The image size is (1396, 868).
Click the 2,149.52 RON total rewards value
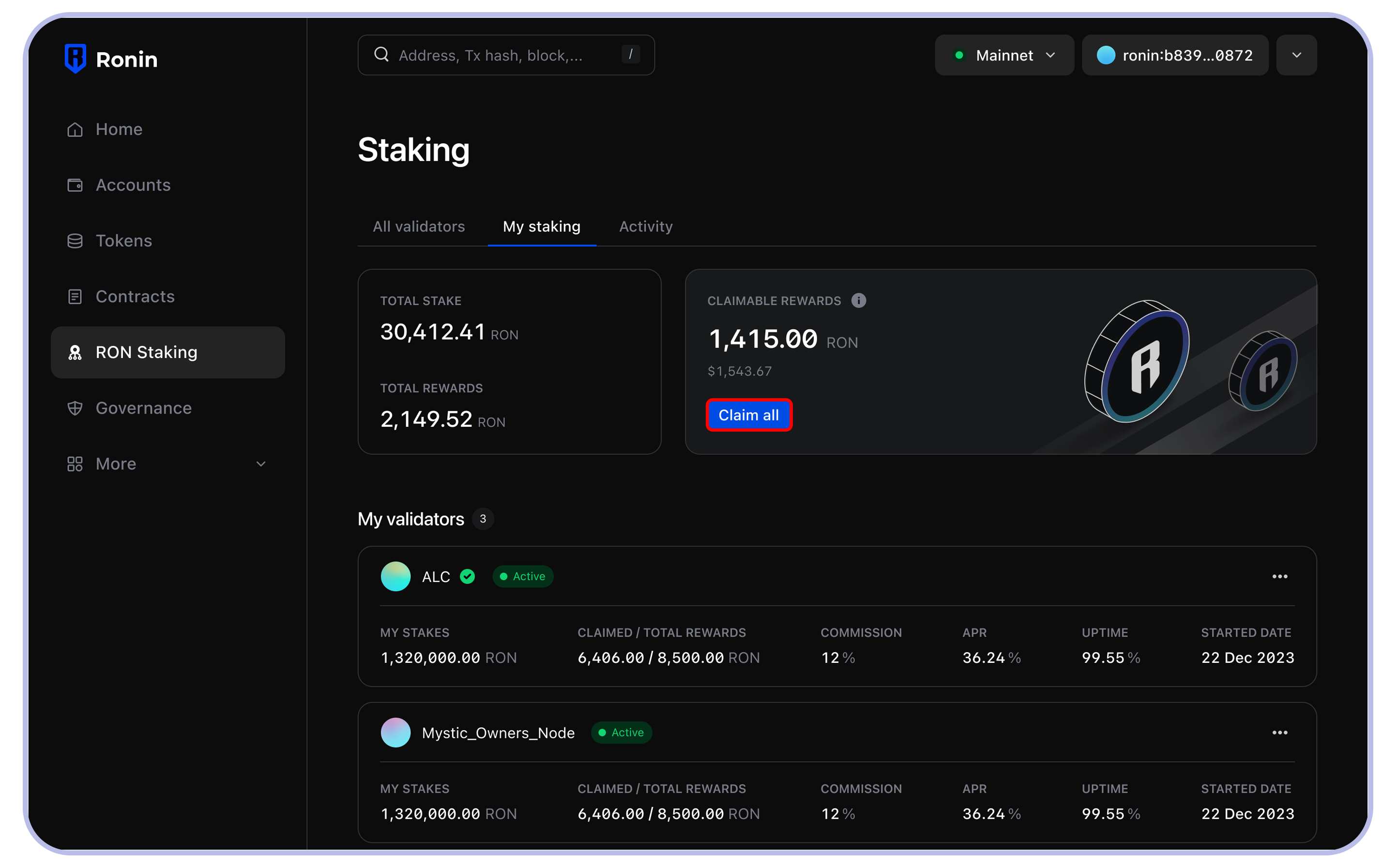click(443, 419)
